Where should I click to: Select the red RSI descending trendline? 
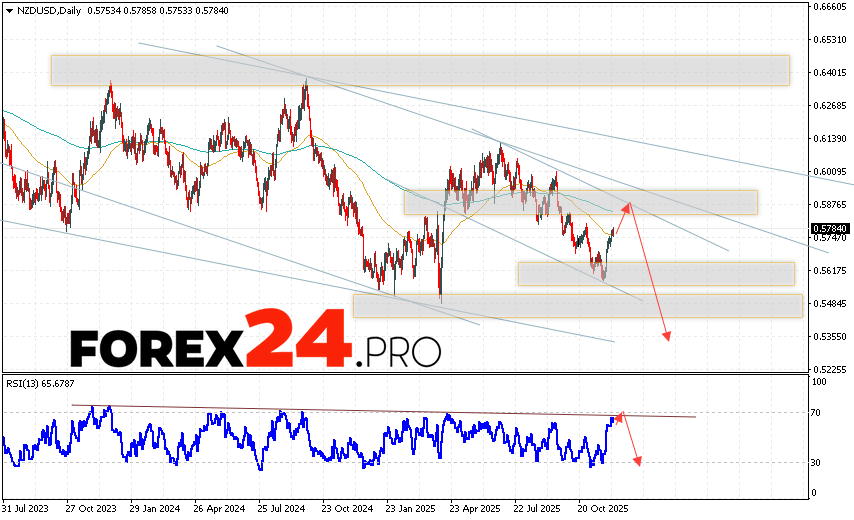(x=380, y=410)
